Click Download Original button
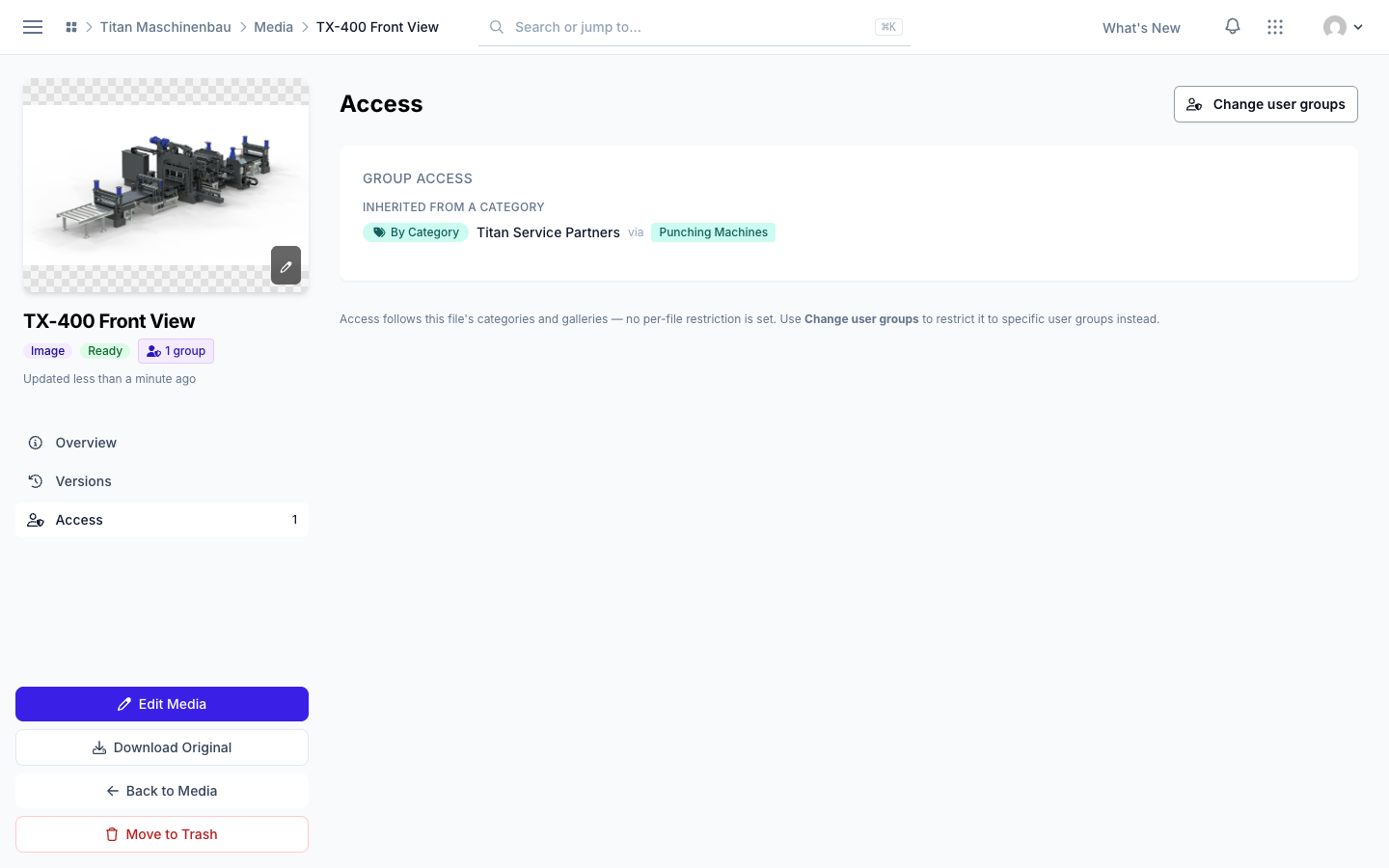This screenshot has height=868, width=1389. tap(162, 747)
